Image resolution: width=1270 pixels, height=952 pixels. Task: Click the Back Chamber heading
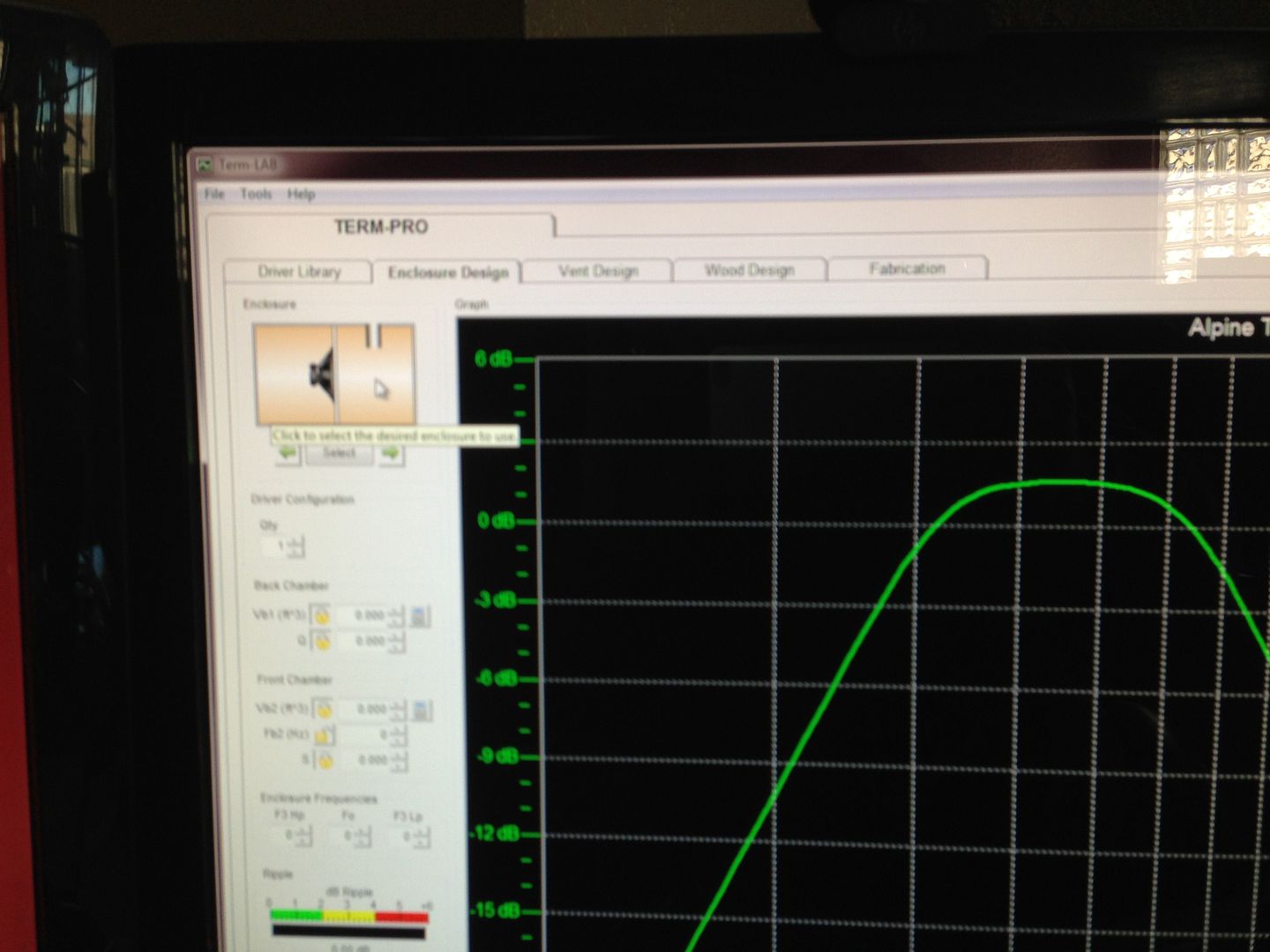coord(291,585)
